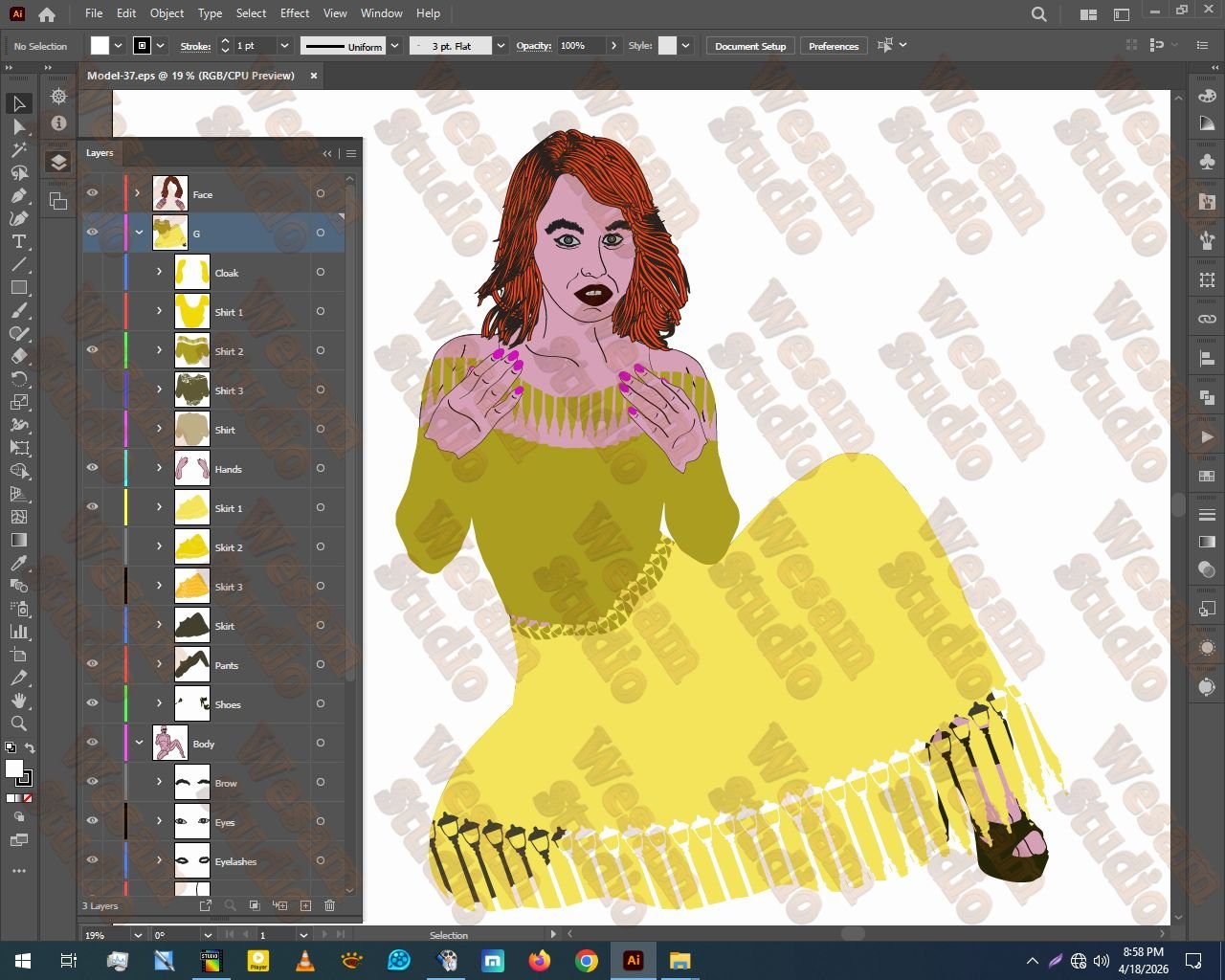Click the Shirt 3 layer thumbnail
The width and height of the screenshot is (1225, 980).
point(192,390)
